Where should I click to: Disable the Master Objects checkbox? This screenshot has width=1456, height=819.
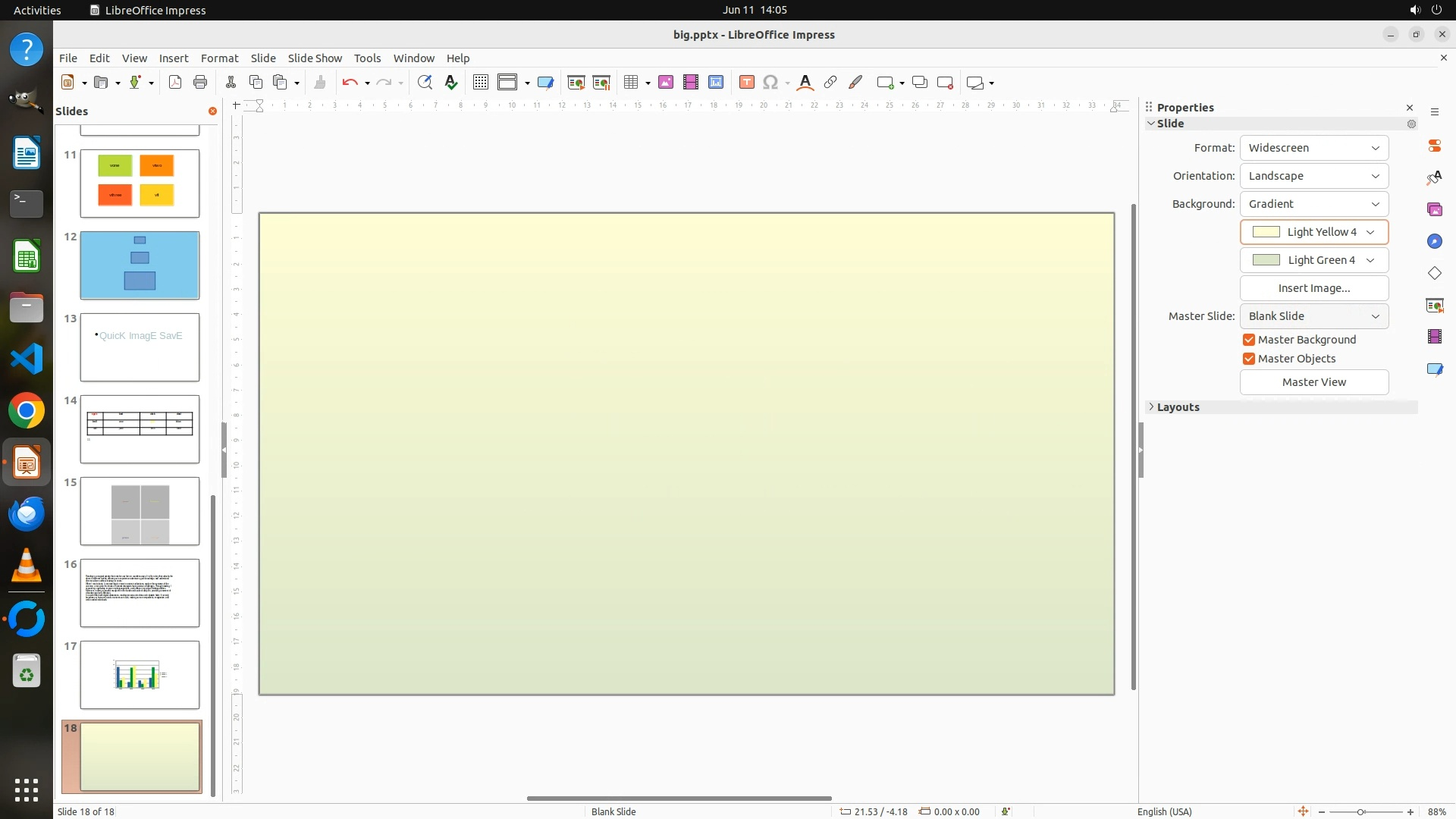1249,359
